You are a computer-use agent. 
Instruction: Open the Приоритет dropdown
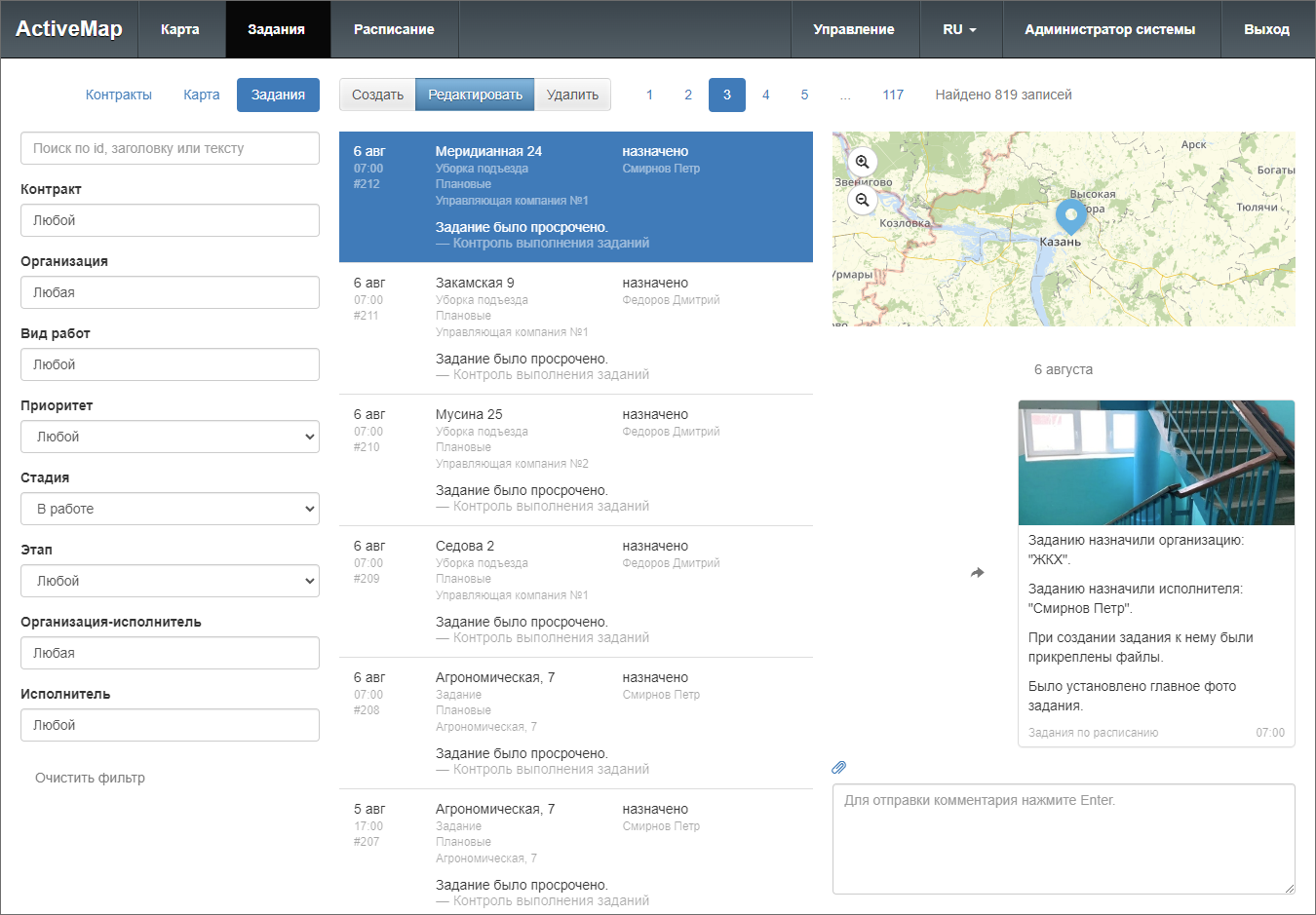(x=170, y=437)
